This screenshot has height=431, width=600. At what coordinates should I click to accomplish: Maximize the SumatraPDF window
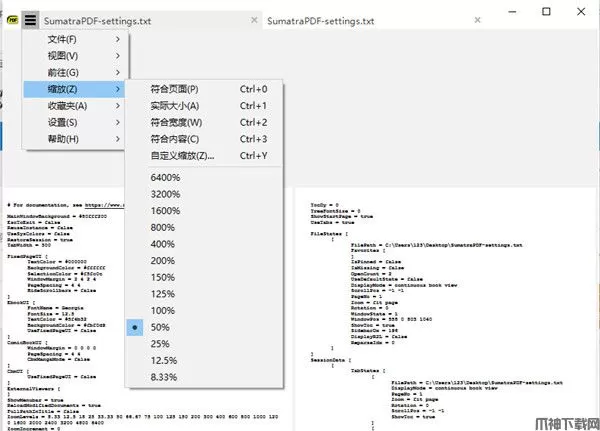(x=546, y=12)
